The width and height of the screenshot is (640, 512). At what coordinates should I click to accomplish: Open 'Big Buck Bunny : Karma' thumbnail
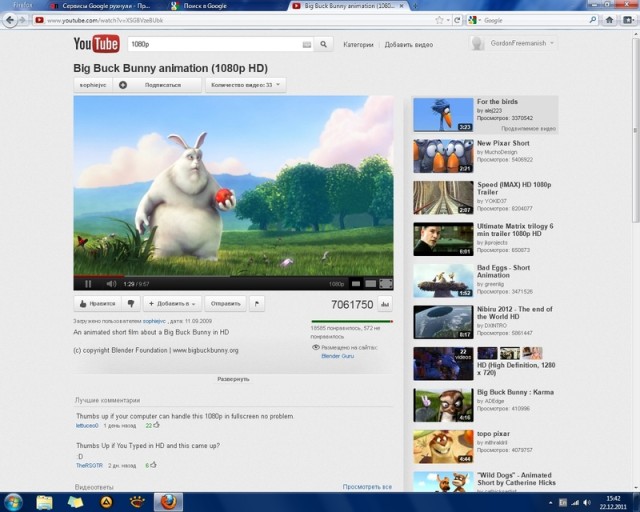443,405
